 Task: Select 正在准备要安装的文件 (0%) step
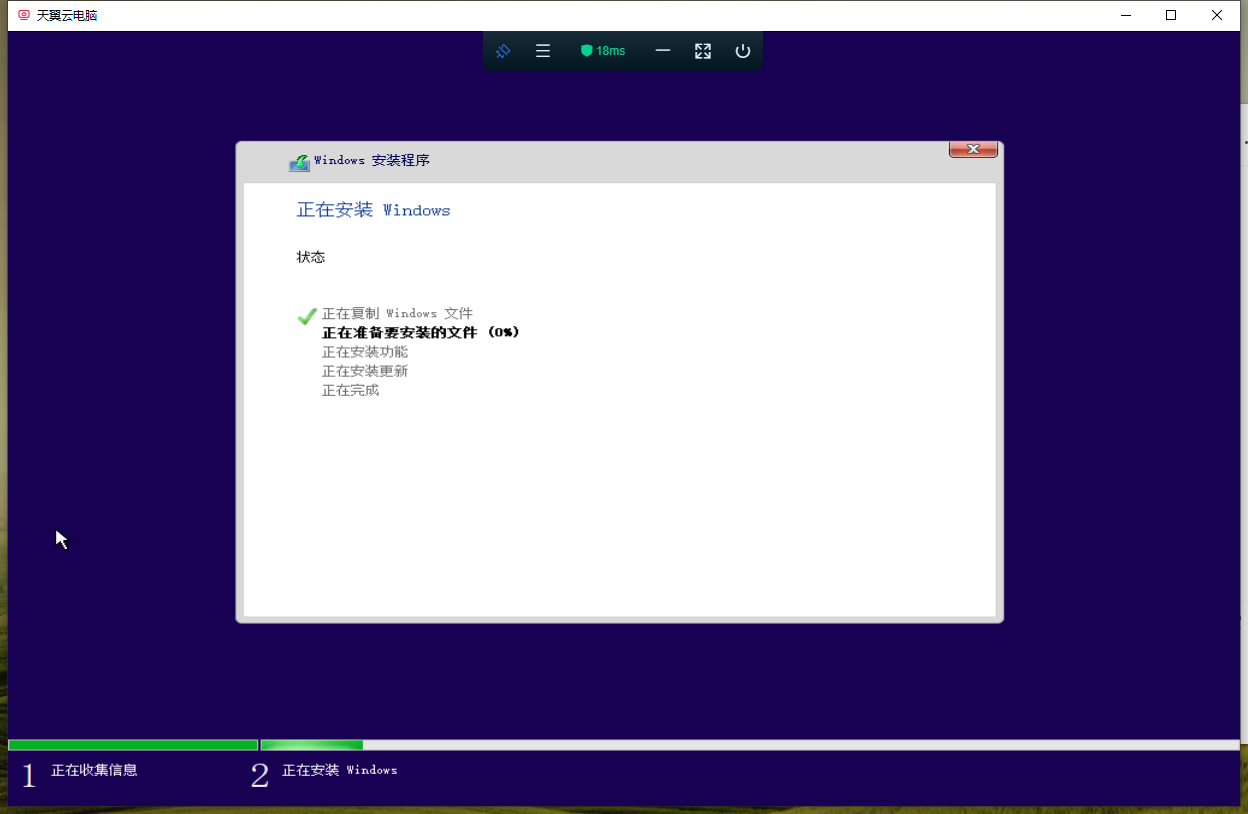420,332
